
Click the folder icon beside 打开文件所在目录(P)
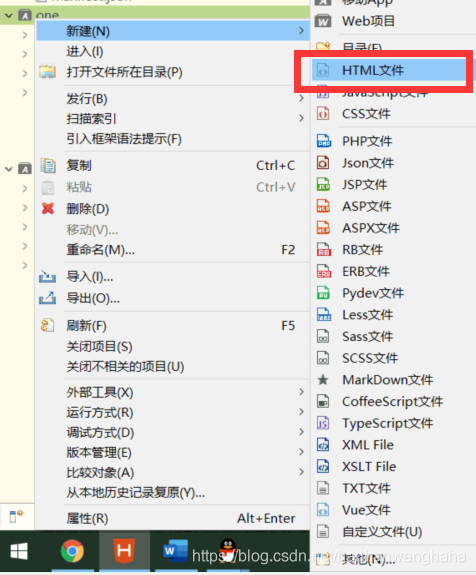(x=48, y=72)
